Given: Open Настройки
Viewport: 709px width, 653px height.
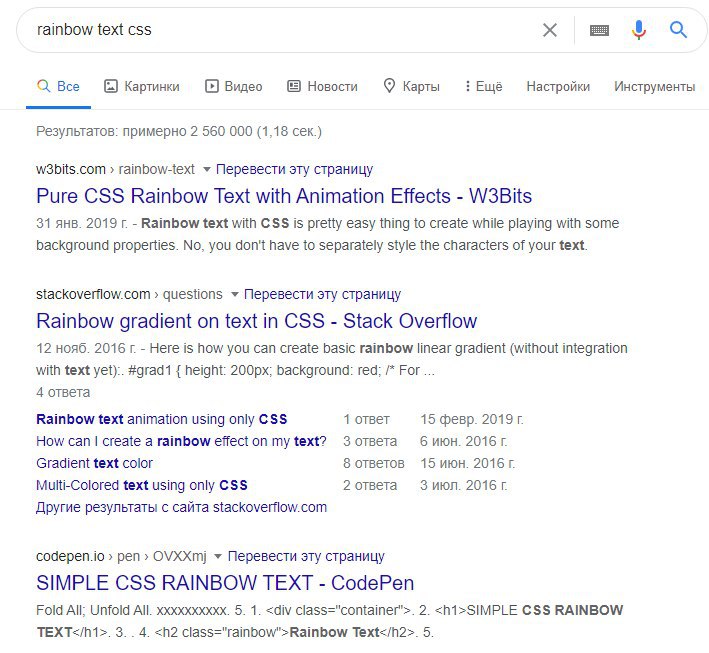Looking at the screenshot, I should coord(558,86).
